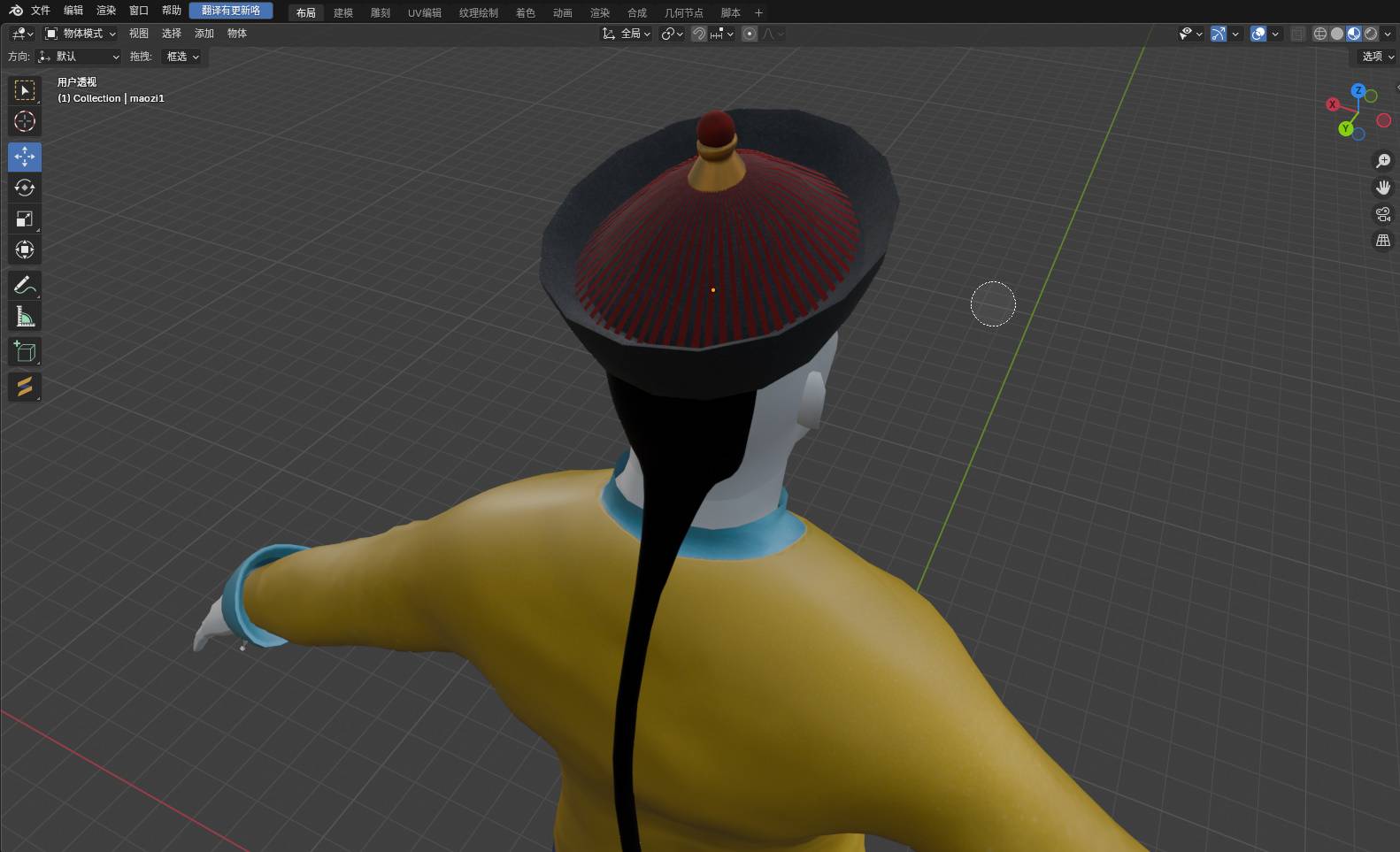
Task: Activate the 3D Cursor tool
Action: click(x=25, y=121)
